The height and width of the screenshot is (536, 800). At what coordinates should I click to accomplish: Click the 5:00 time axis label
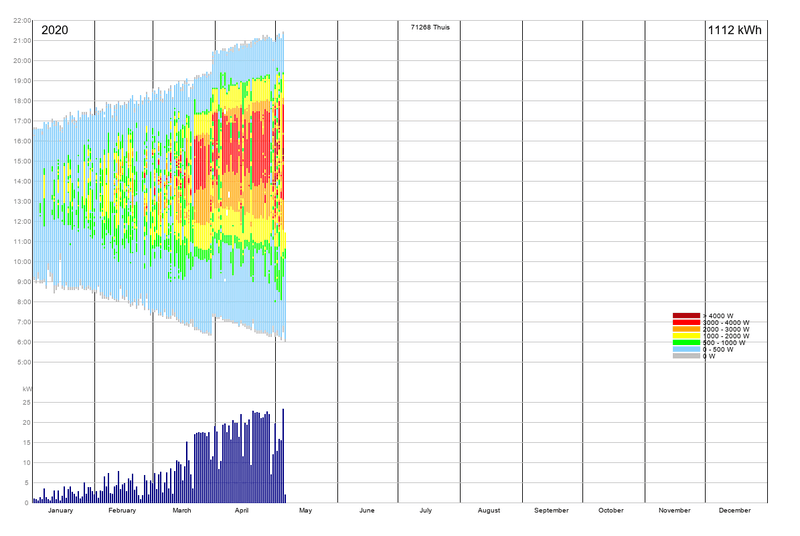(x=23, y=362)
